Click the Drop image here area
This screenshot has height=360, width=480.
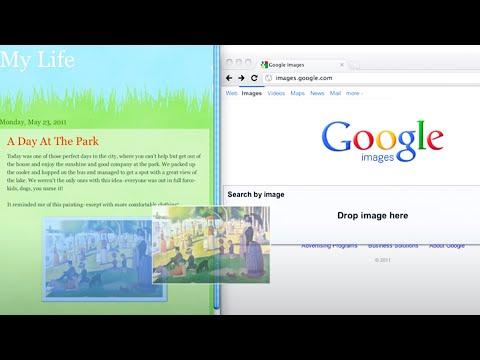(x=373, y=215)
